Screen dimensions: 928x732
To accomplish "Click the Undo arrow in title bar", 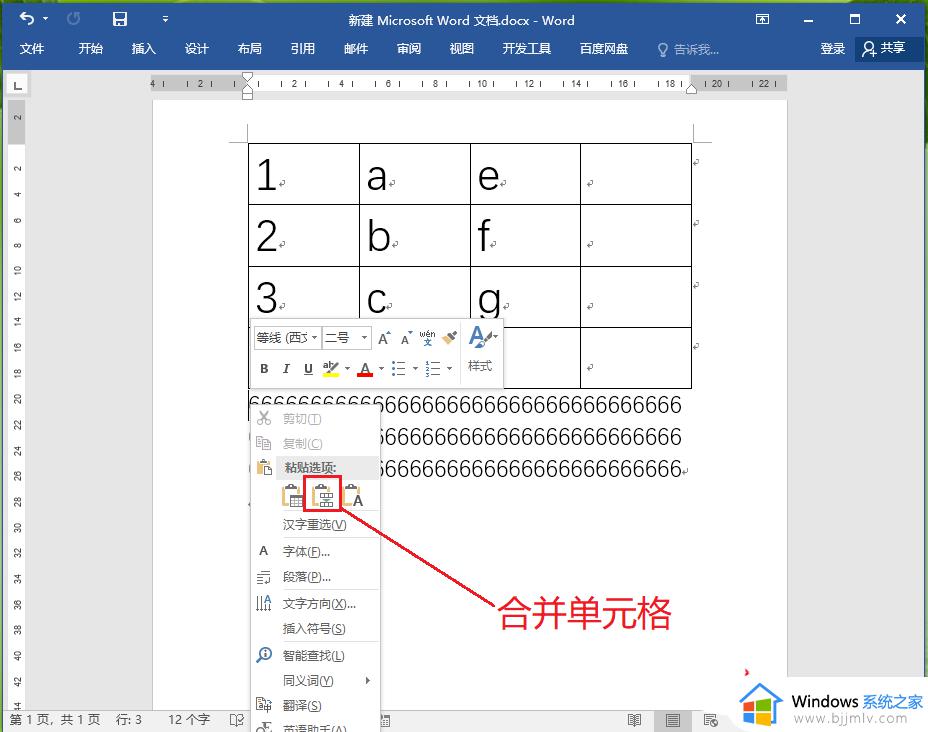I will tap(27, 19).
